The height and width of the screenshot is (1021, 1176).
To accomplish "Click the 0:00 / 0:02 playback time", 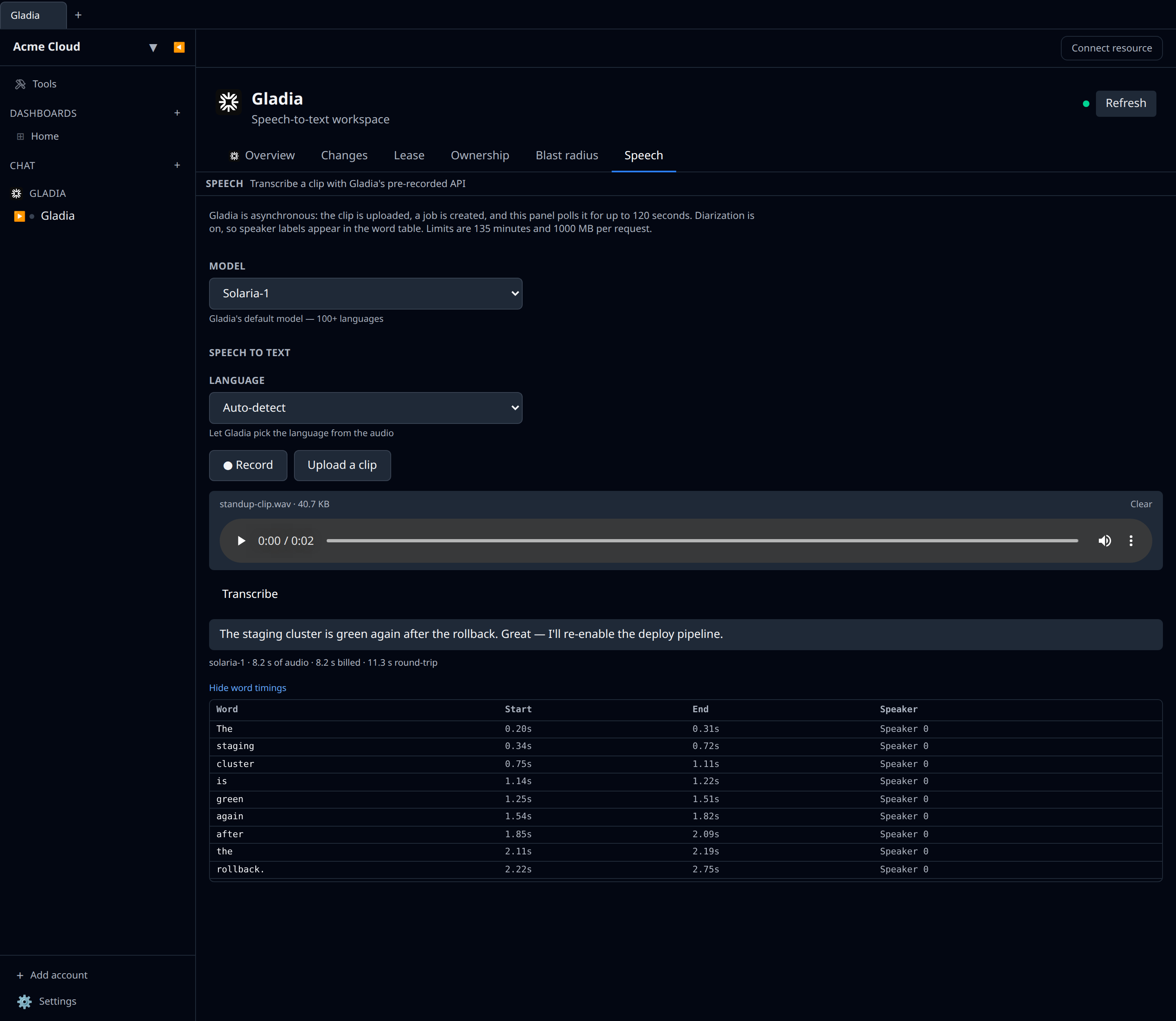I will coord(285,541).
